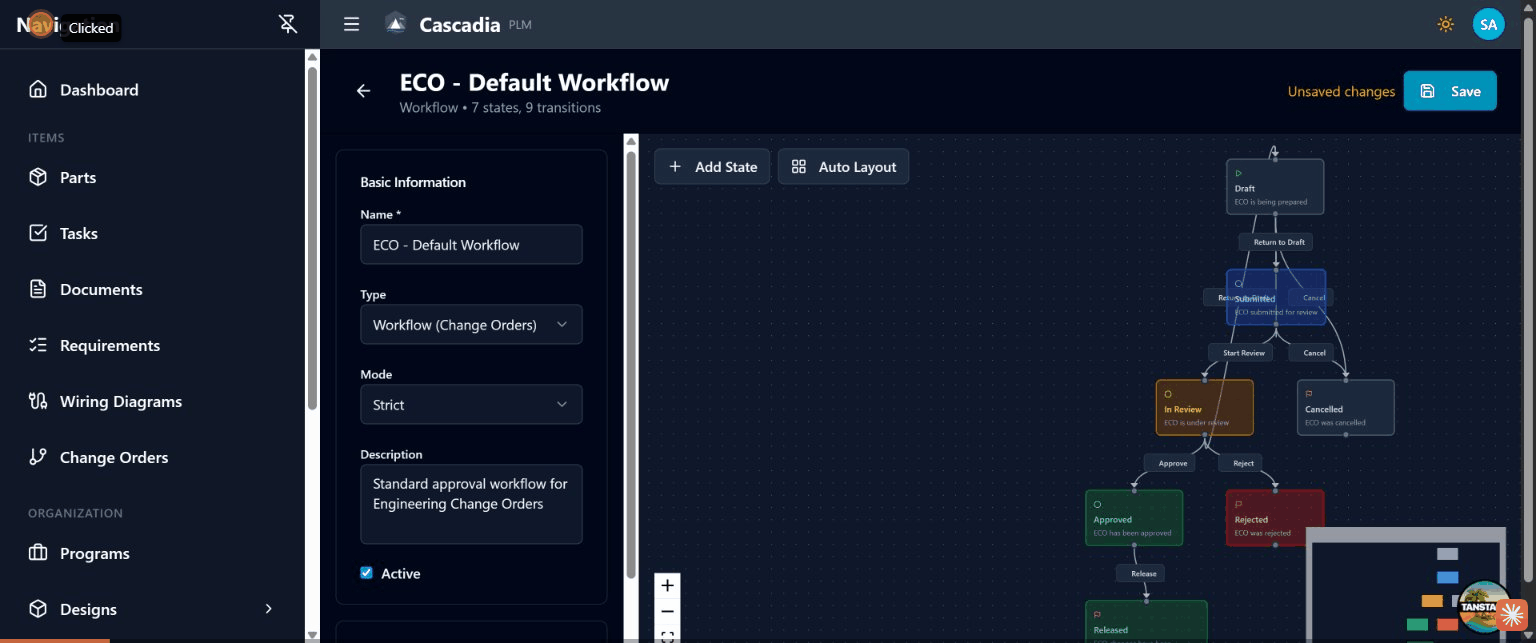This screenshot has width=1536, height=643.
Task: Click the Add State button
Action: (712, 167)
